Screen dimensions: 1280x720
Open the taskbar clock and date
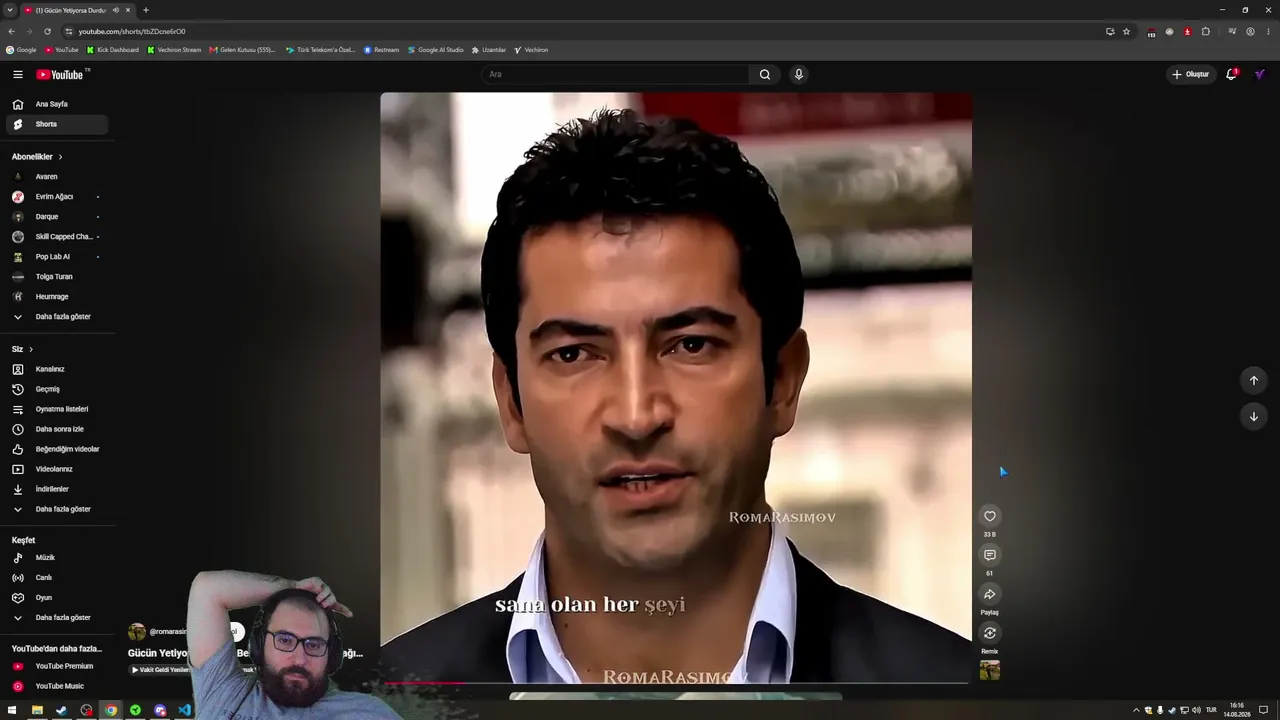coord(1239,710)
